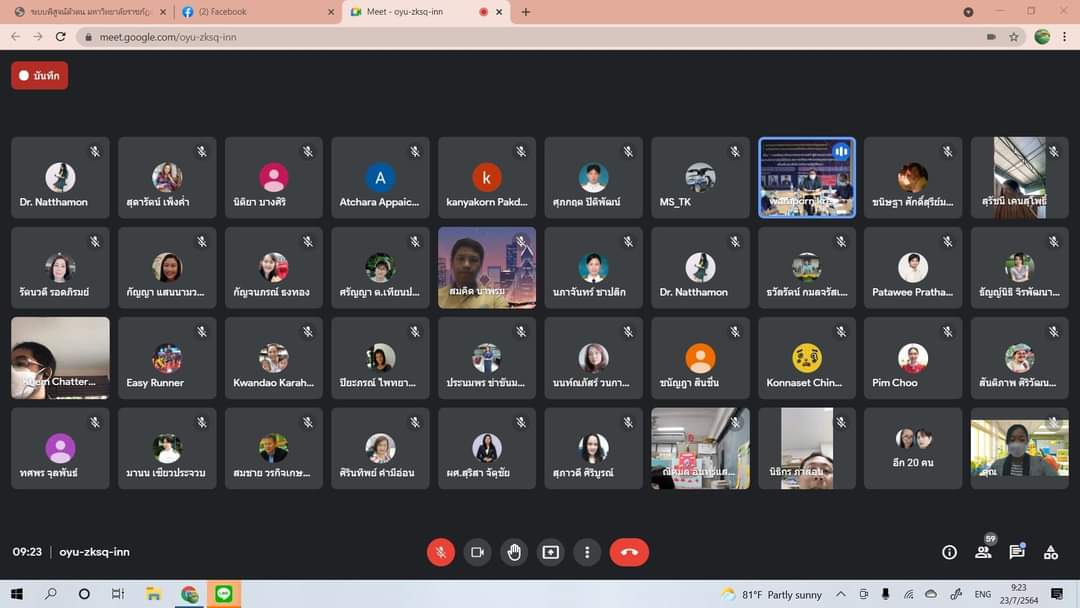Expand the system tray hidden icons chevron
1080x608 pixels.
[841, 594]
